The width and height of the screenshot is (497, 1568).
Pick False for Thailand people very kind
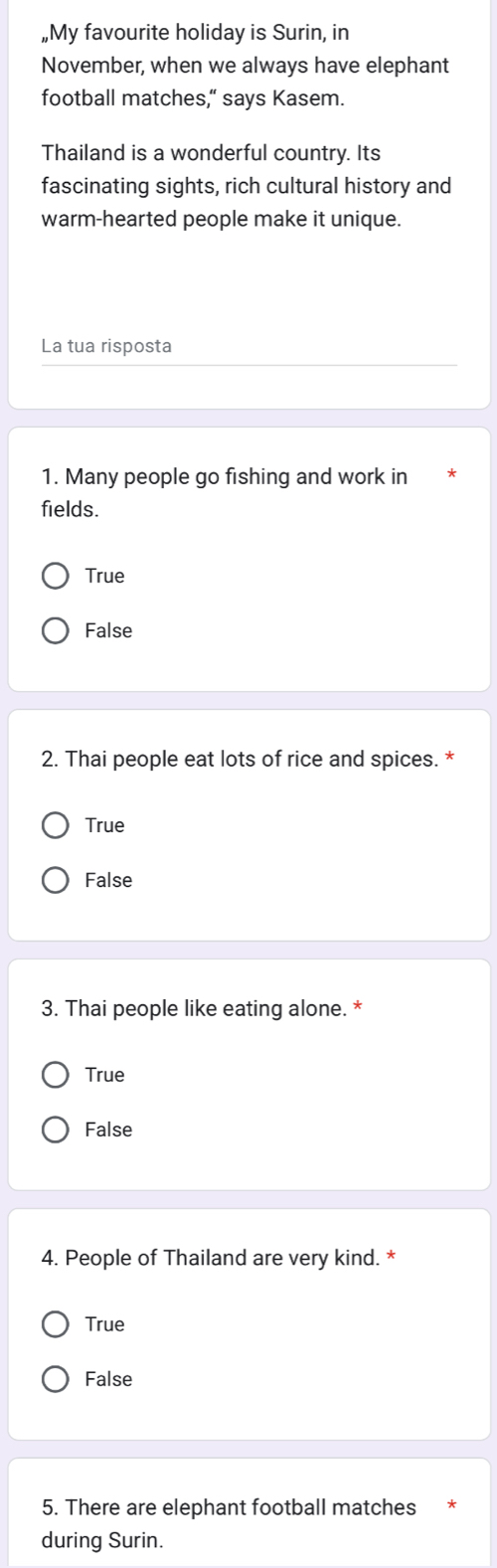56,1380
